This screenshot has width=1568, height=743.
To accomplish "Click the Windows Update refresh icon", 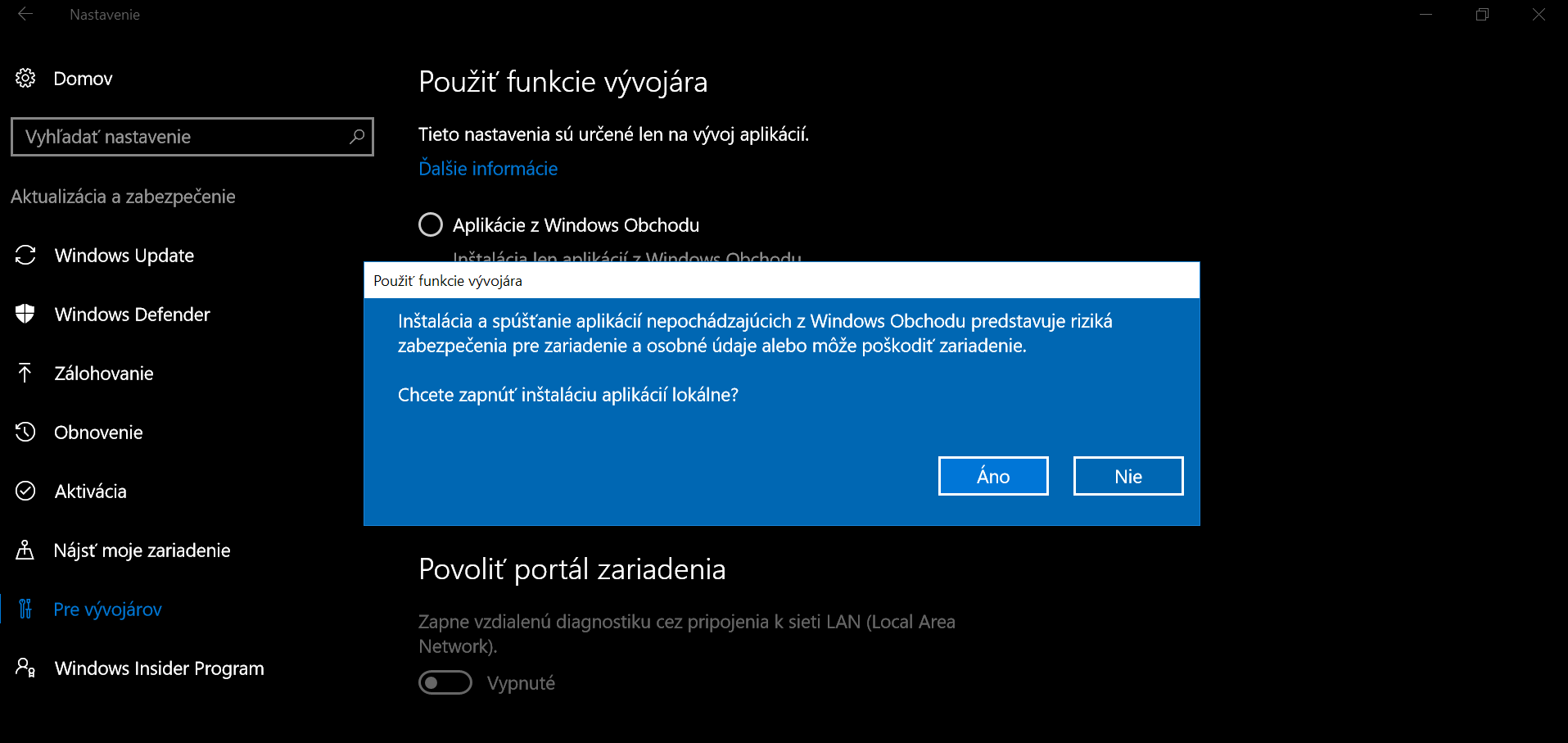I will (25, 255).
